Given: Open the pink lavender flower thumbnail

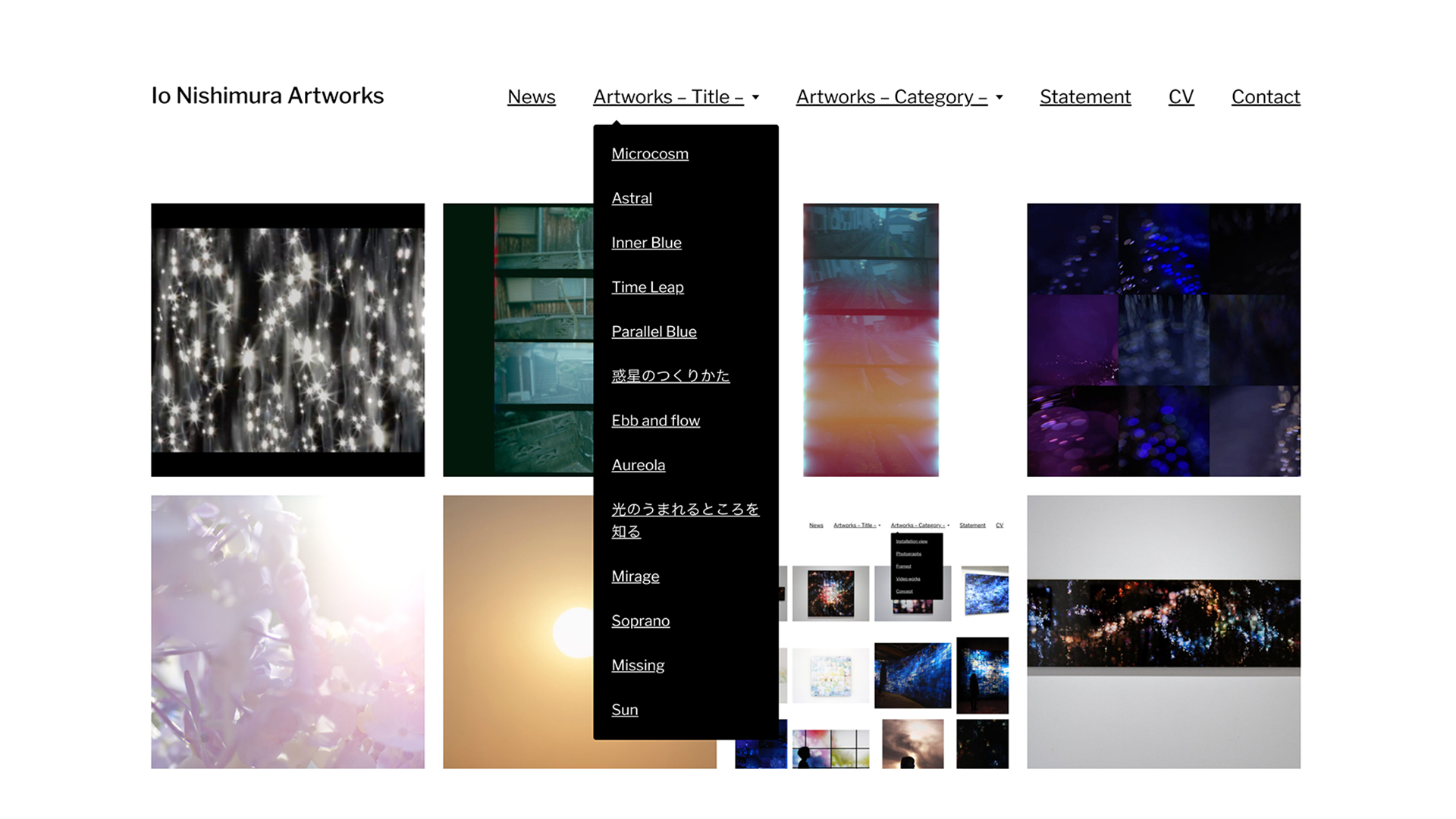Looking at the screenshot, I should [x=287, y=632].
